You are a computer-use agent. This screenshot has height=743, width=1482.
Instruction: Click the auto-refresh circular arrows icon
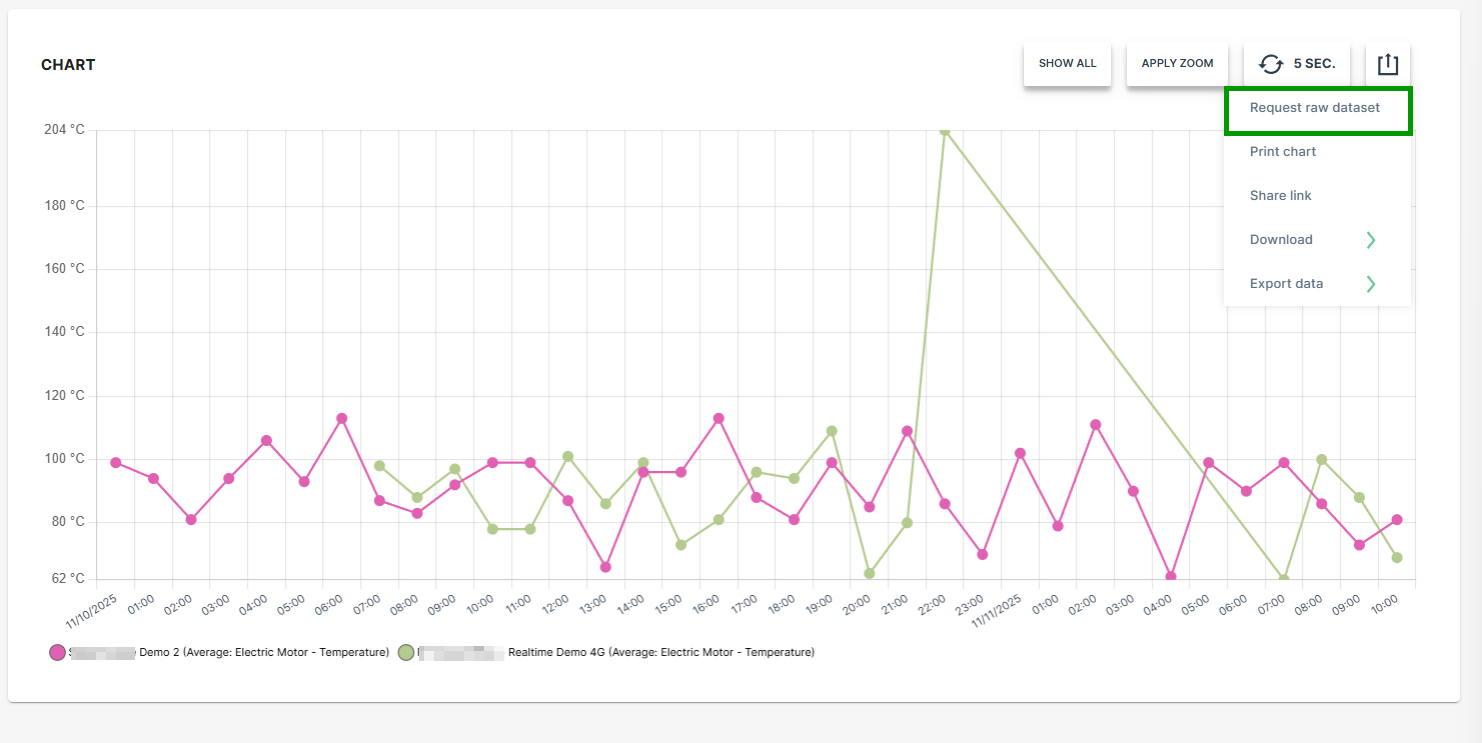(1270, 64)
